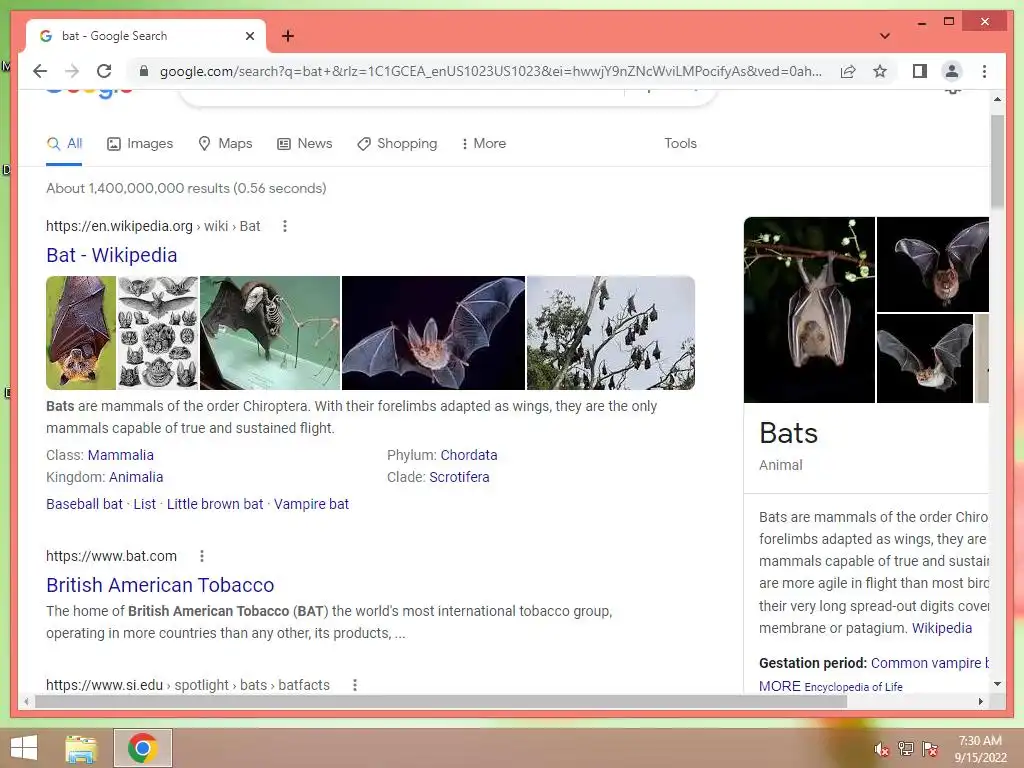Click the bat skeleton thumbnail
This screenshot has width=1024, height=768.
point(270,333)
